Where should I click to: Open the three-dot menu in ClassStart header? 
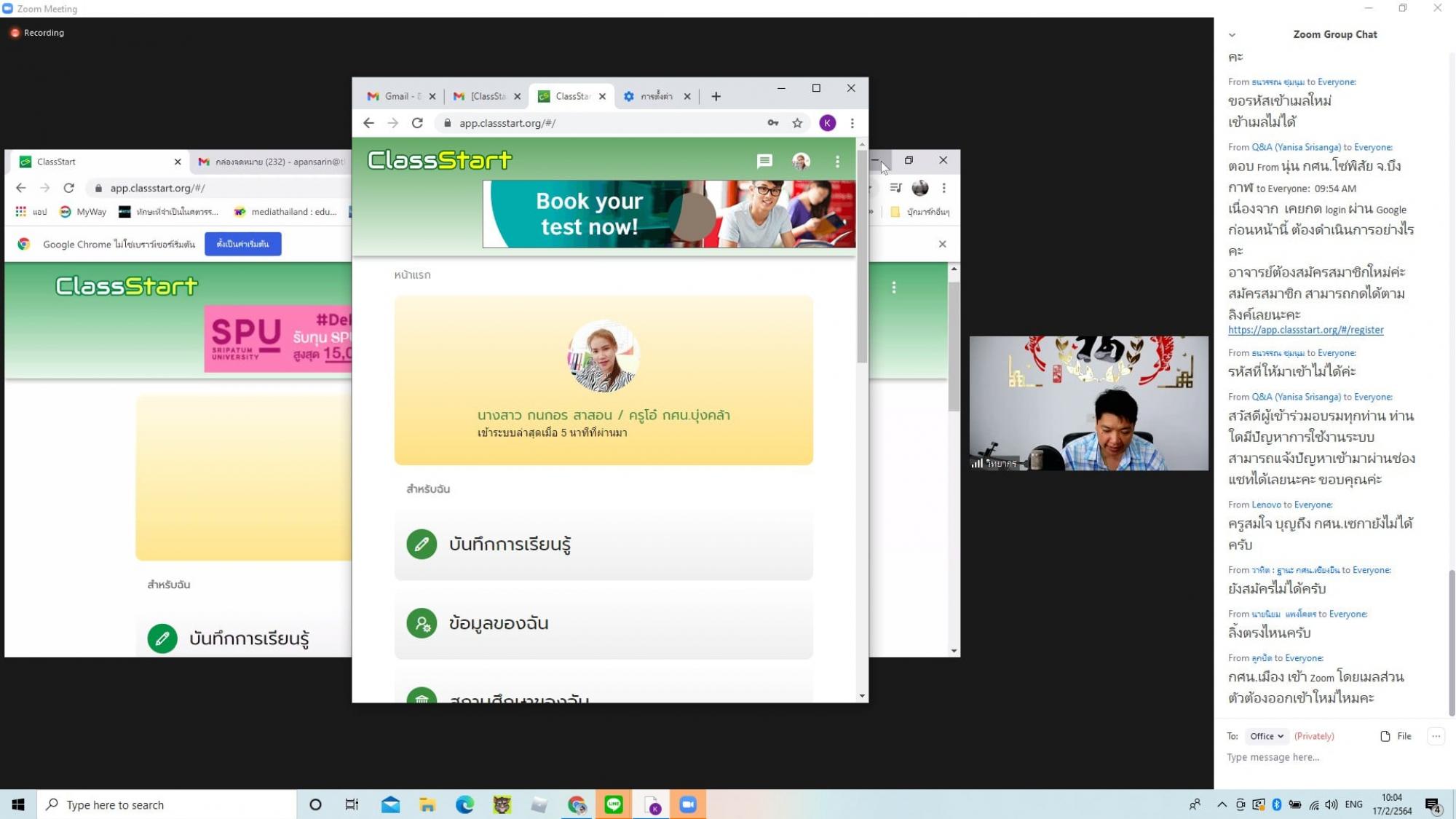click(x=837, y=161)
